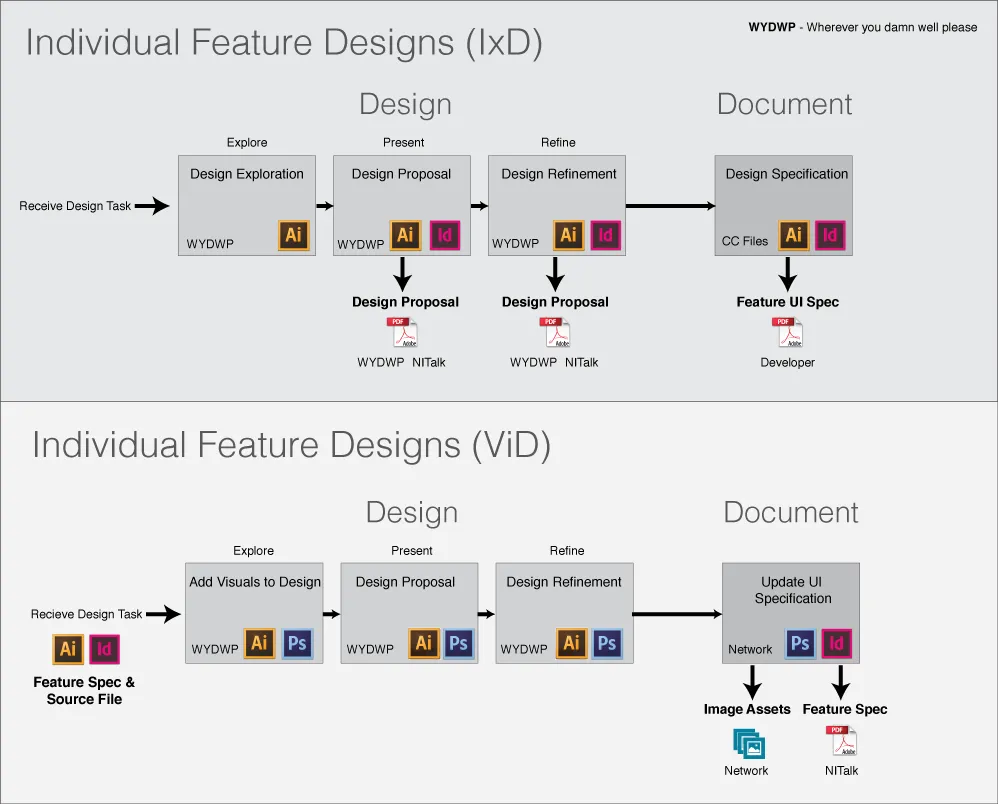Open the PDF icon under Feature UI Spec
The image size is (998, 804).
pos(788,330)
